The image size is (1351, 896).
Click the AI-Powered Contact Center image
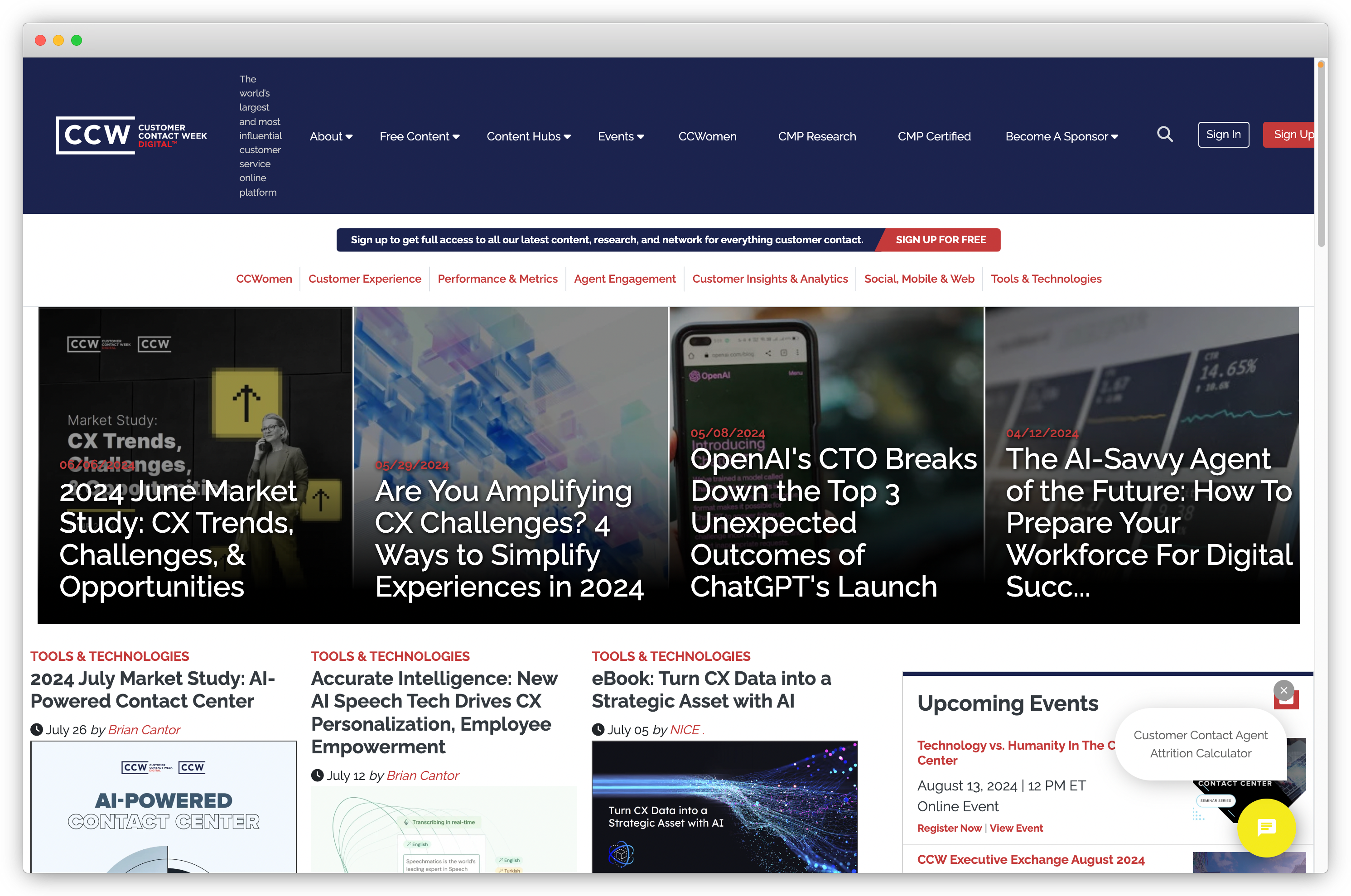click(164, 807)
